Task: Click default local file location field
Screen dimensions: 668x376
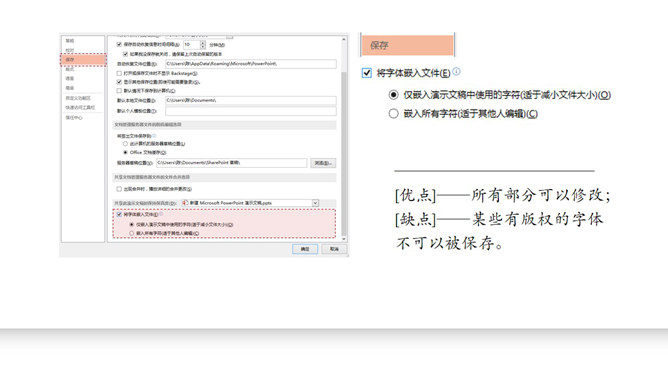Action: [x=250, y=100]
